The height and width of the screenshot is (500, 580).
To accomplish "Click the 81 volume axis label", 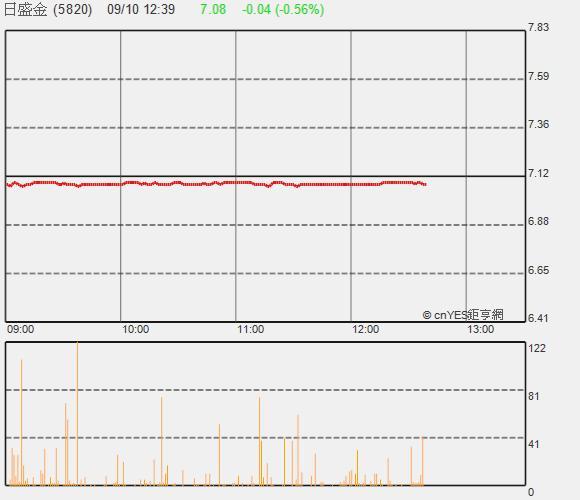I will pyautogui.click(x=534, y=396).
